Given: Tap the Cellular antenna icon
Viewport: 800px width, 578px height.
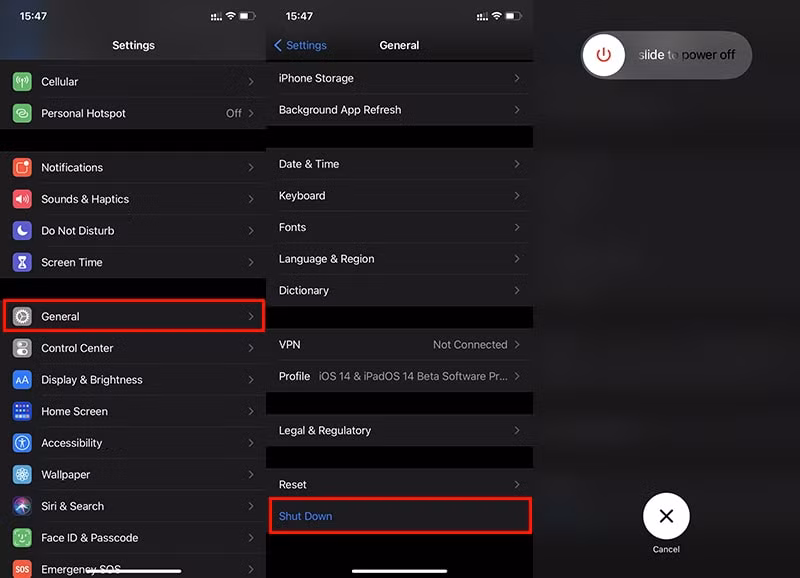Looking at the screenshot, I should click(22, 82).
